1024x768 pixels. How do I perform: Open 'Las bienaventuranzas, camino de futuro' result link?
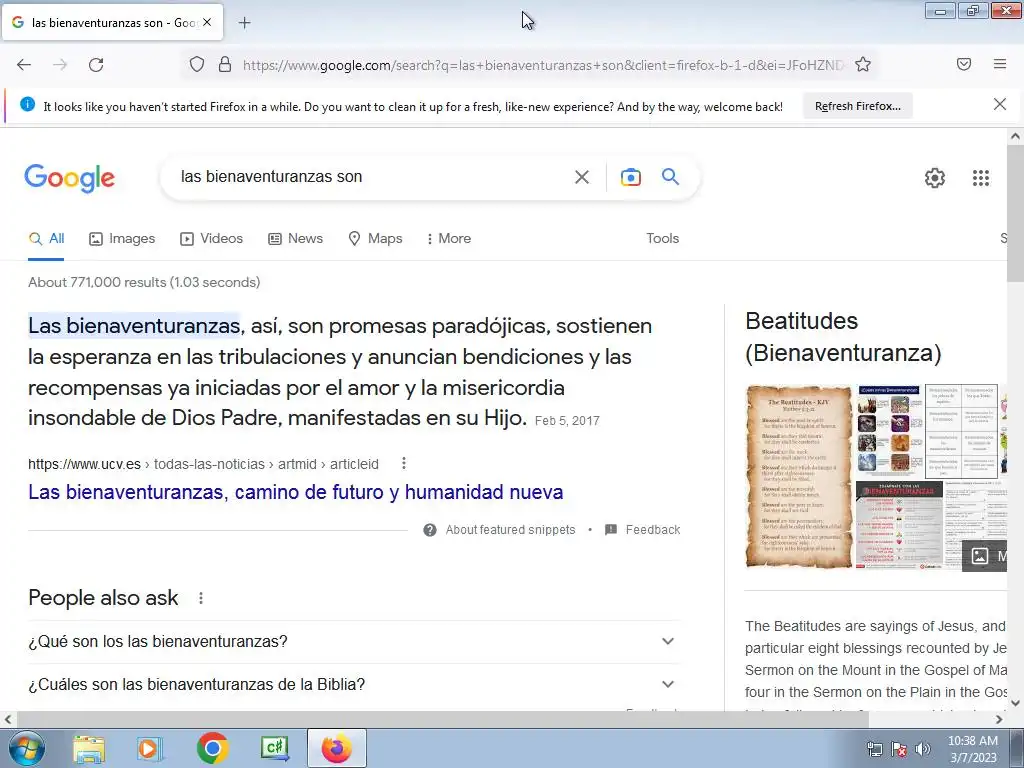pyautogui.click(x=296, y=492)
